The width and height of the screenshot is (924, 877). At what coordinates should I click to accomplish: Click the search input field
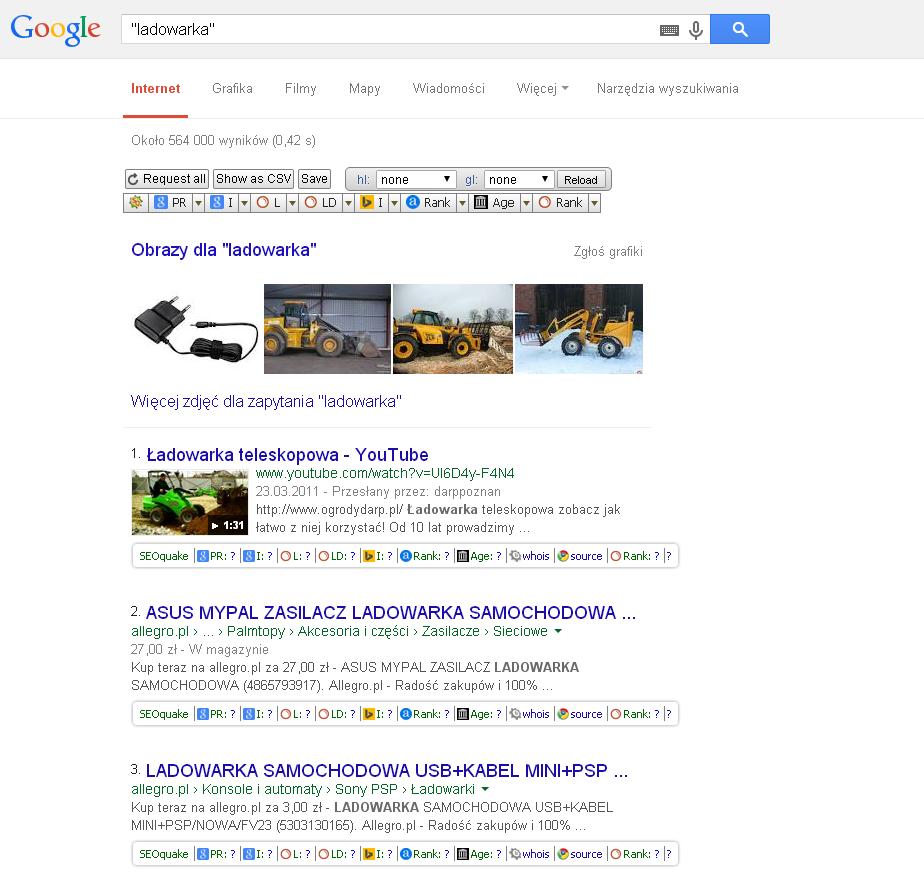click(x=389, y=29)
